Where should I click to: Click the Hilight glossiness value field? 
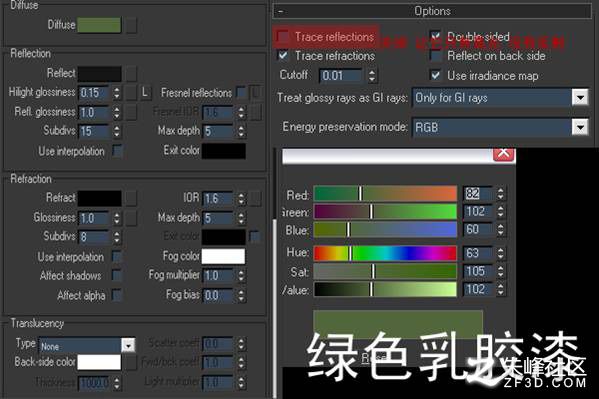[94, 93]
